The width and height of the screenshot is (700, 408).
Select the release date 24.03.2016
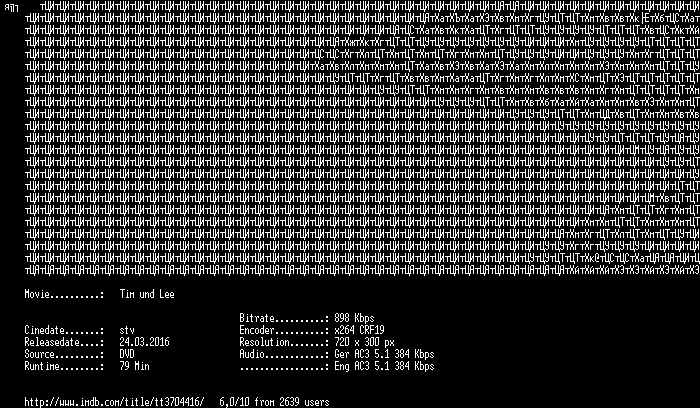pos(144,342)
